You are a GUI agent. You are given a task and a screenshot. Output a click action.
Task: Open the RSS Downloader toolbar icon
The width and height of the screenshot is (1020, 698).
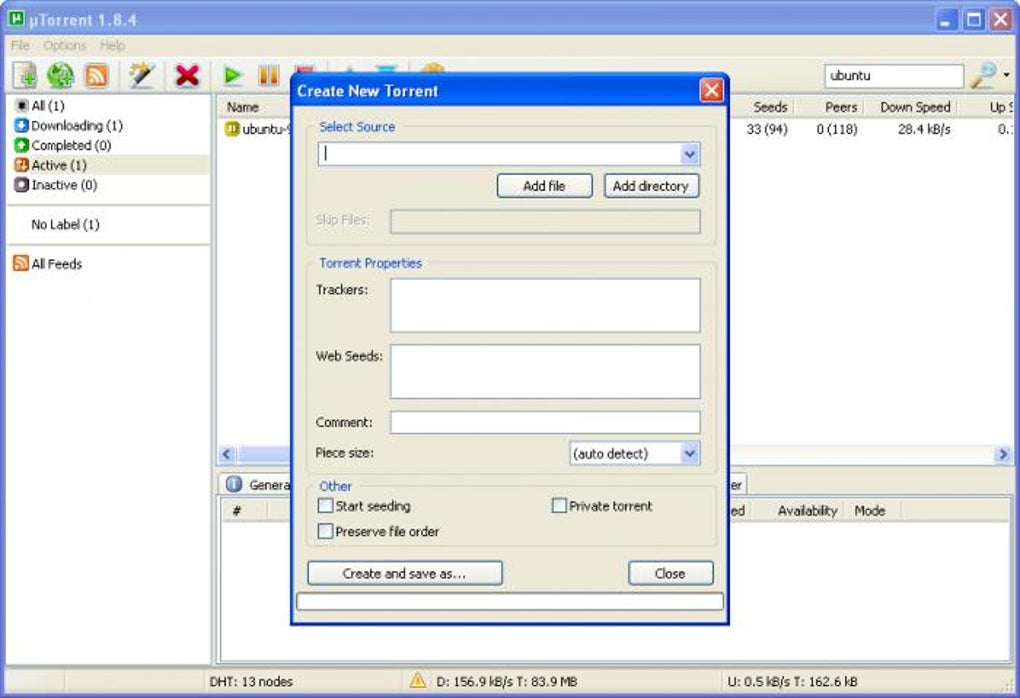[x=97, y=75]
